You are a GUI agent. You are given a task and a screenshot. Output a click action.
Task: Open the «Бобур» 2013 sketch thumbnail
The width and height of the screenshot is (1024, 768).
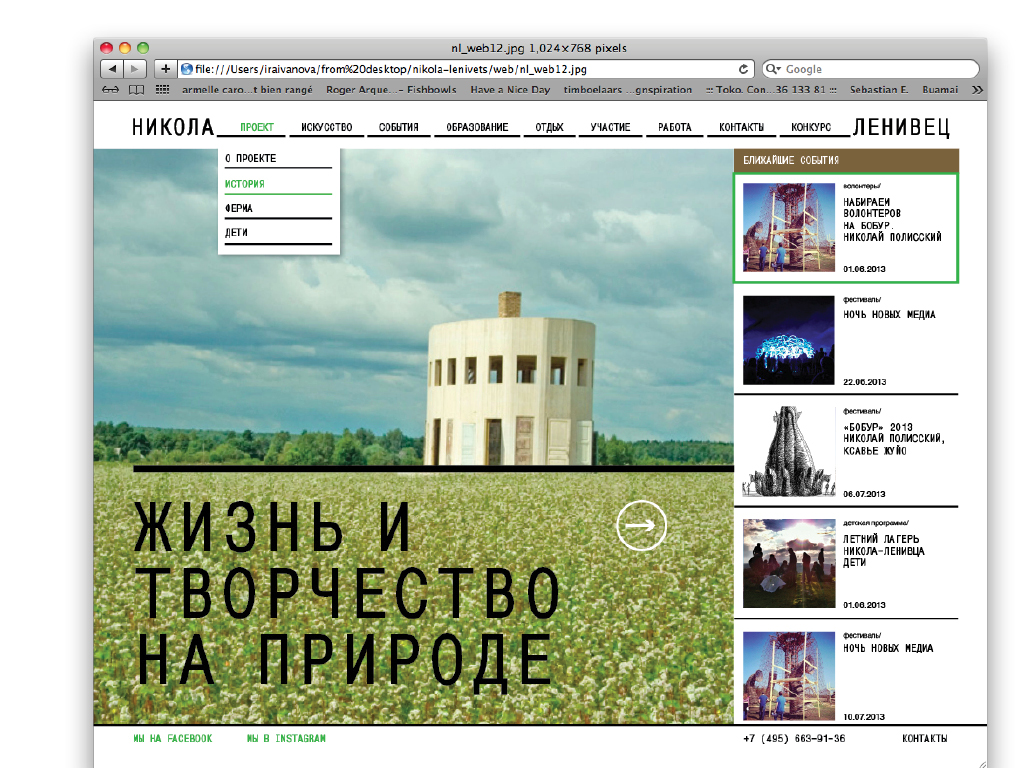tap(788, 452)
